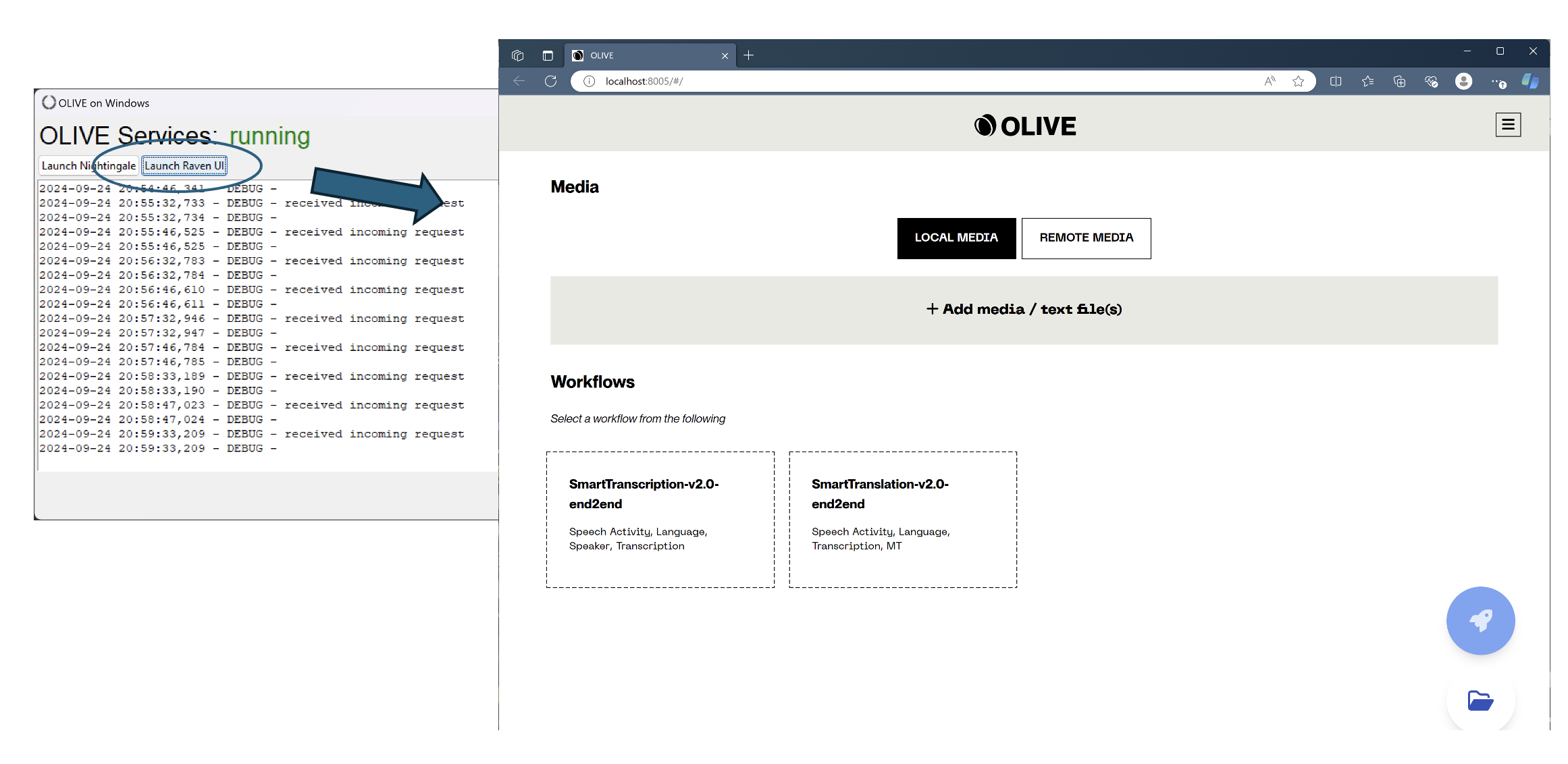Click Launch Nightingale button

88,166
